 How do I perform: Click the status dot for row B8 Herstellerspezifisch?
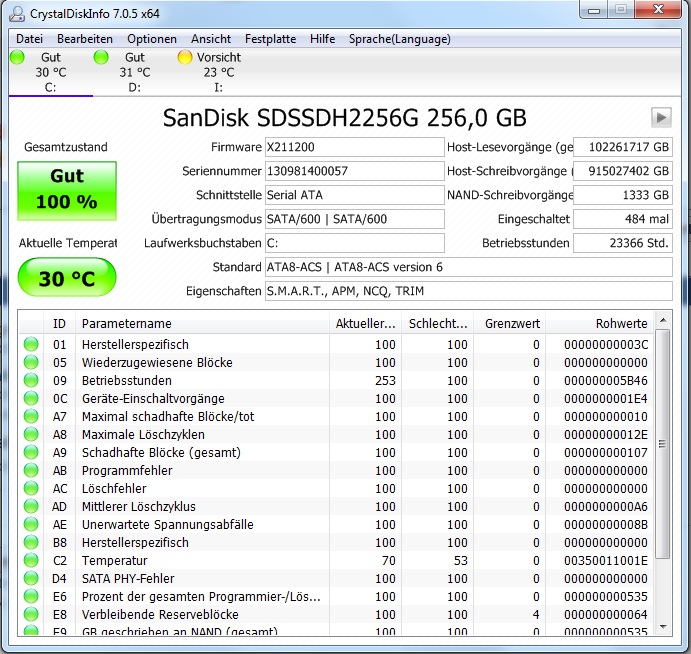click(31, 543)
